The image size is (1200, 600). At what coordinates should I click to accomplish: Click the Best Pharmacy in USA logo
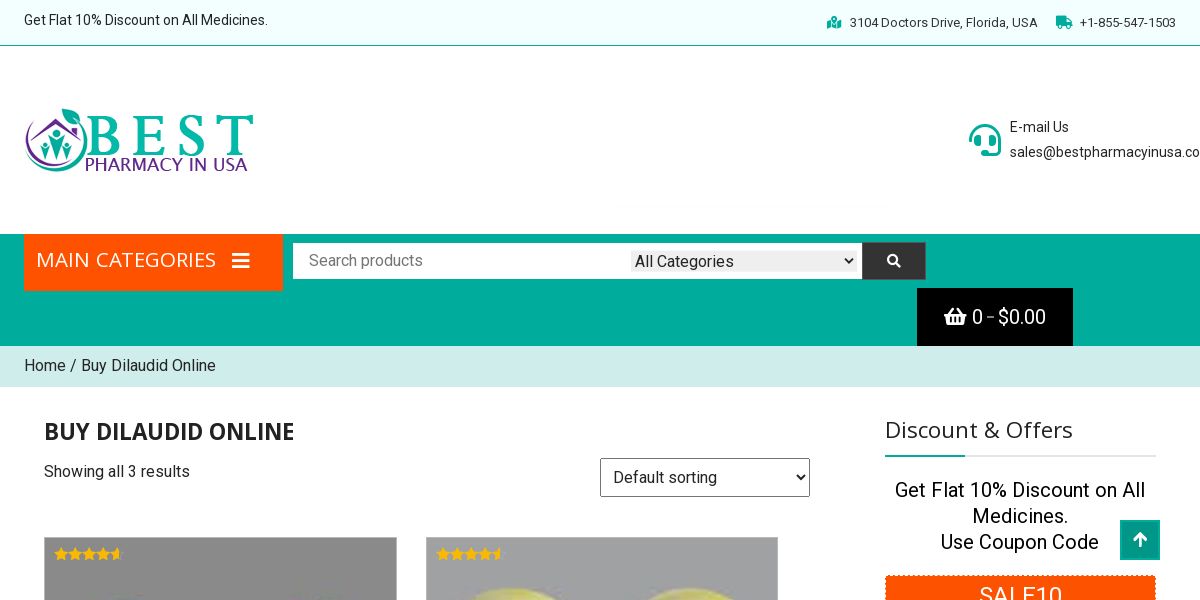pyautogui.click(x=139, y=140)
